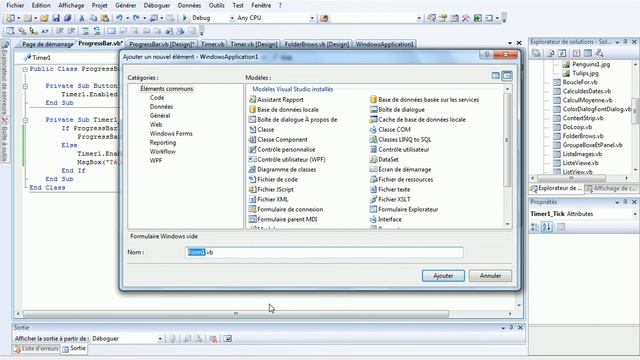
Task: Switch to ProgressBar.vb [Design] tab
Action: click(x=161, y=44)
